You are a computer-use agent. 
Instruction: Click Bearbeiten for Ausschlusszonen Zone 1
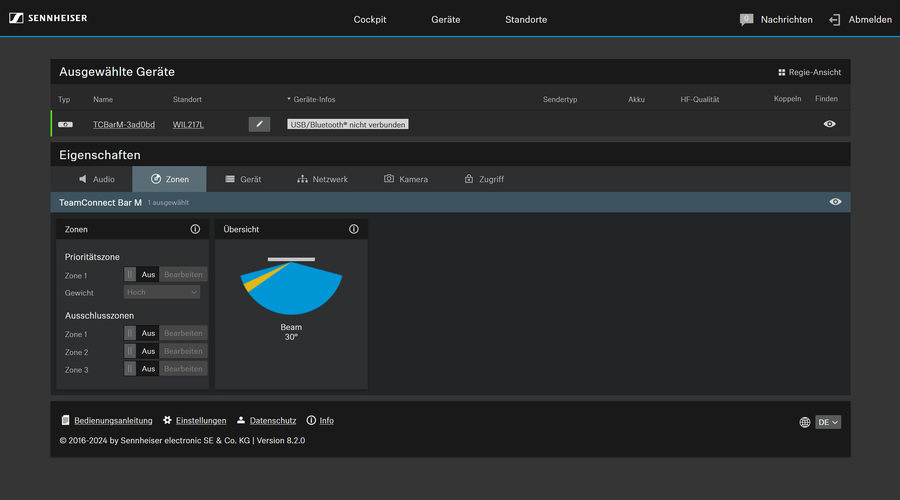[183, 333]
